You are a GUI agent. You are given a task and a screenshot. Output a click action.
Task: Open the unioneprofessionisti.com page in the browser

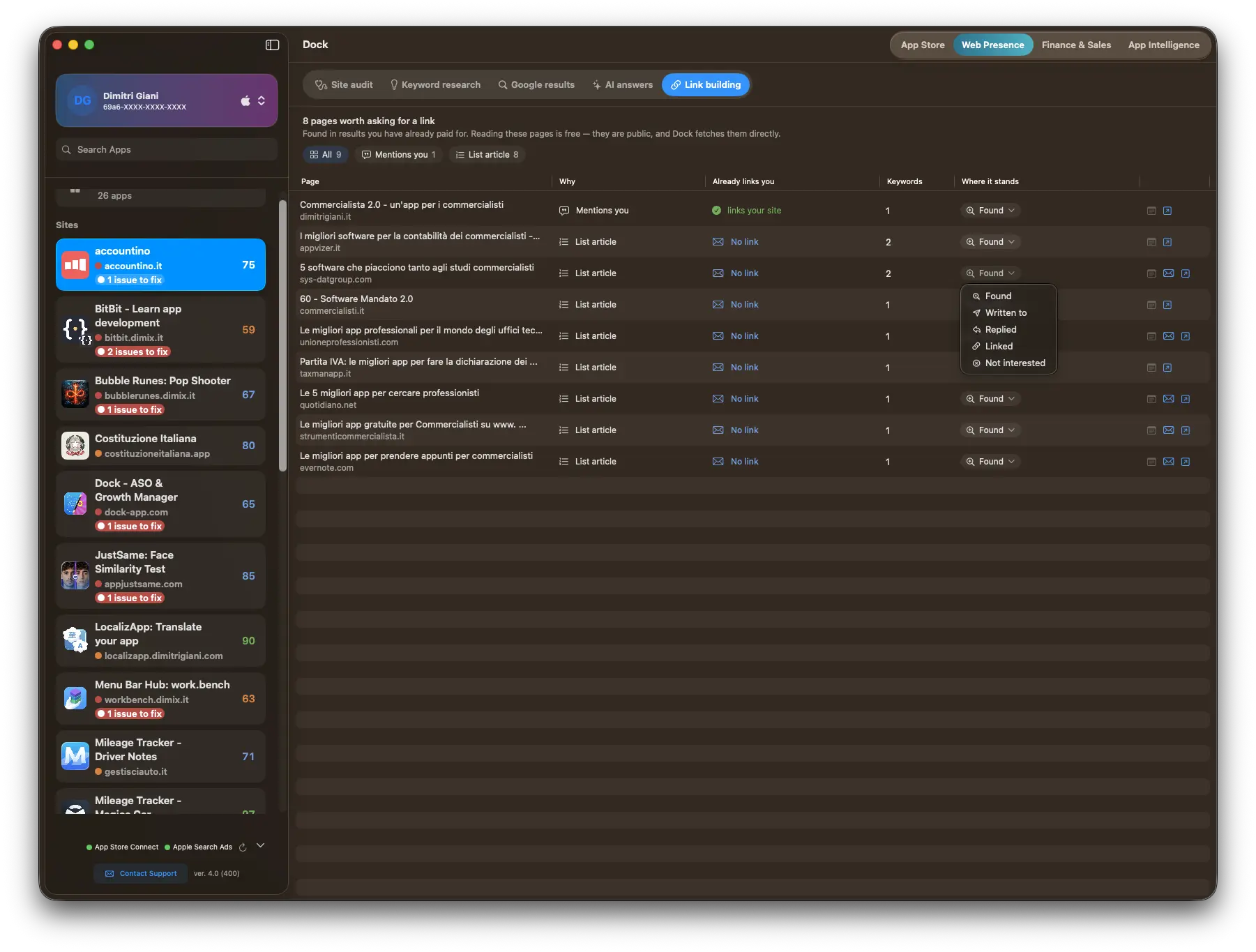[1186, 336]
